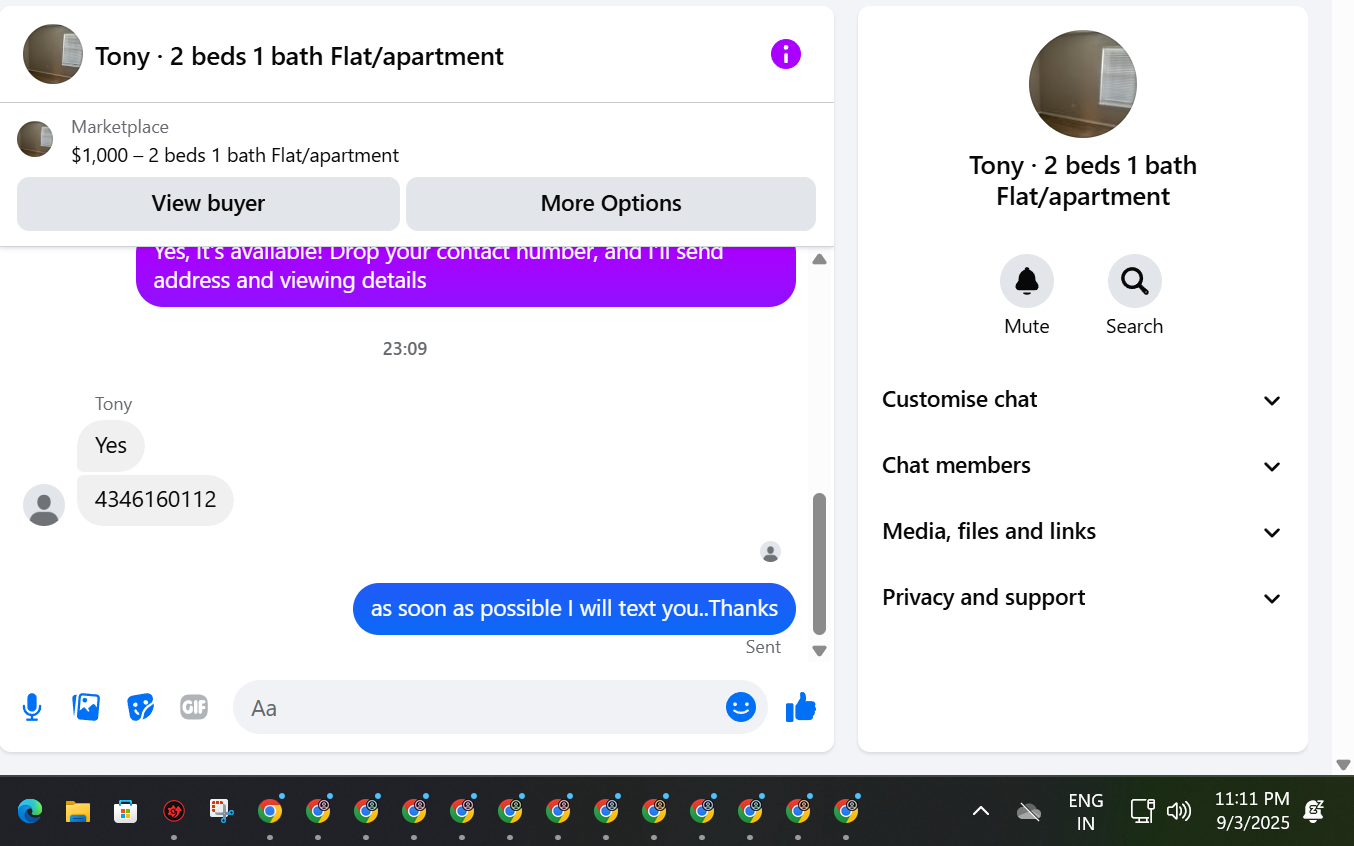Viewport: 1354px width, 846px height.
Task: Click chat scrollbar down arrow
Action: [x=819, y=650]
